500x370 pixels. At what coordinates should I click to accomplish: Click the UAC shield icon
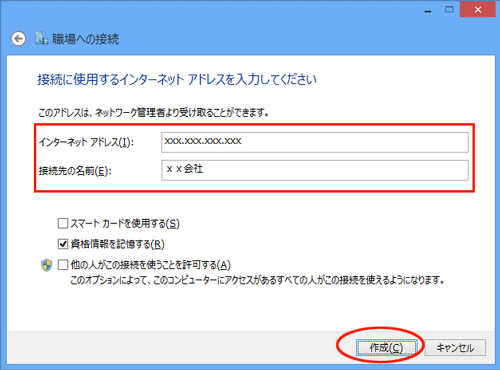(x=47, y=265)
